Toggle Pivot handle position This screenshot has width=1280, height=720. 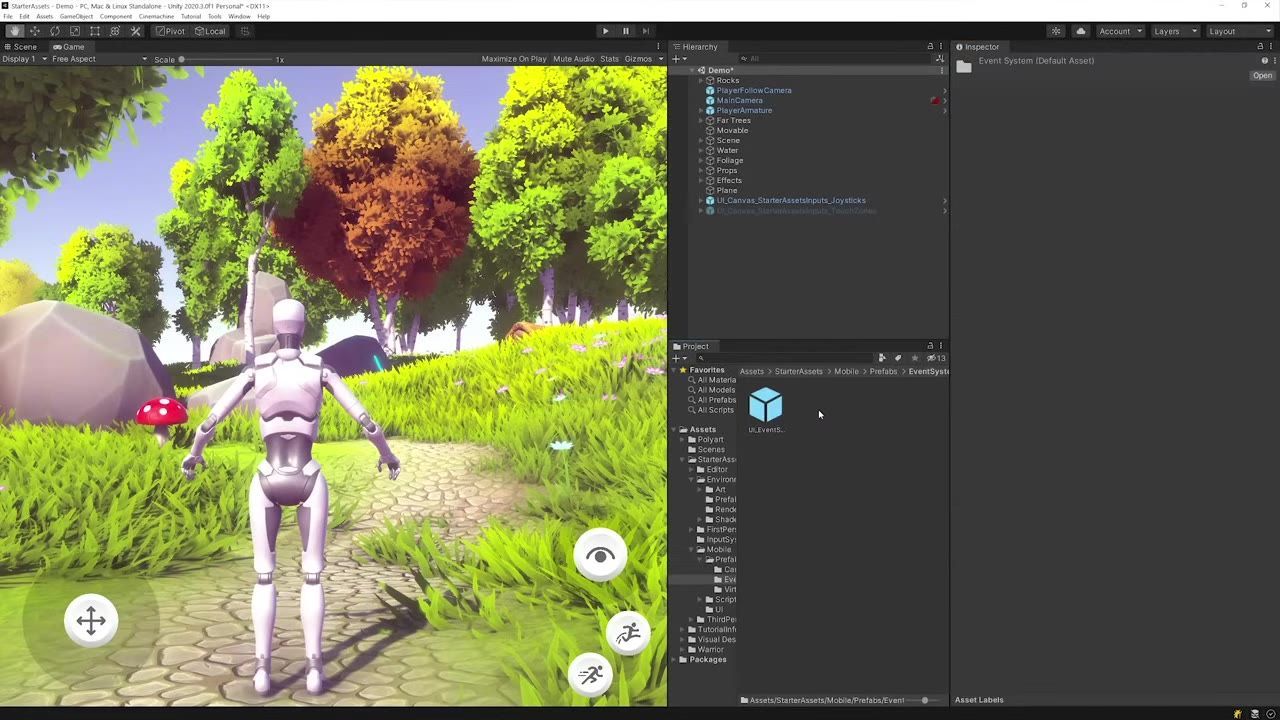point(170,31)
